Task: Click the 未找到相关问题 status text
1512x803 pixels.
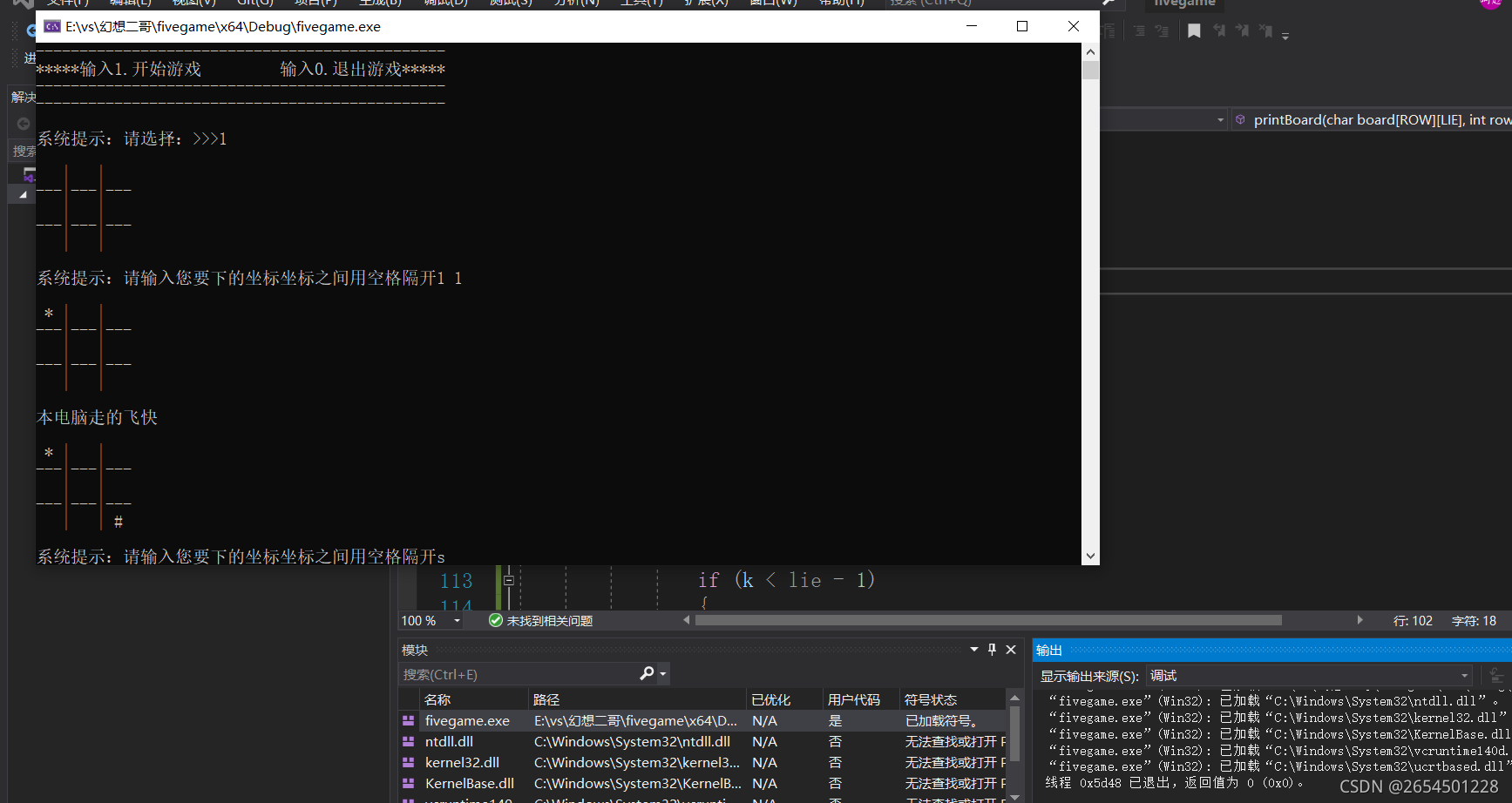Action: 550,621
